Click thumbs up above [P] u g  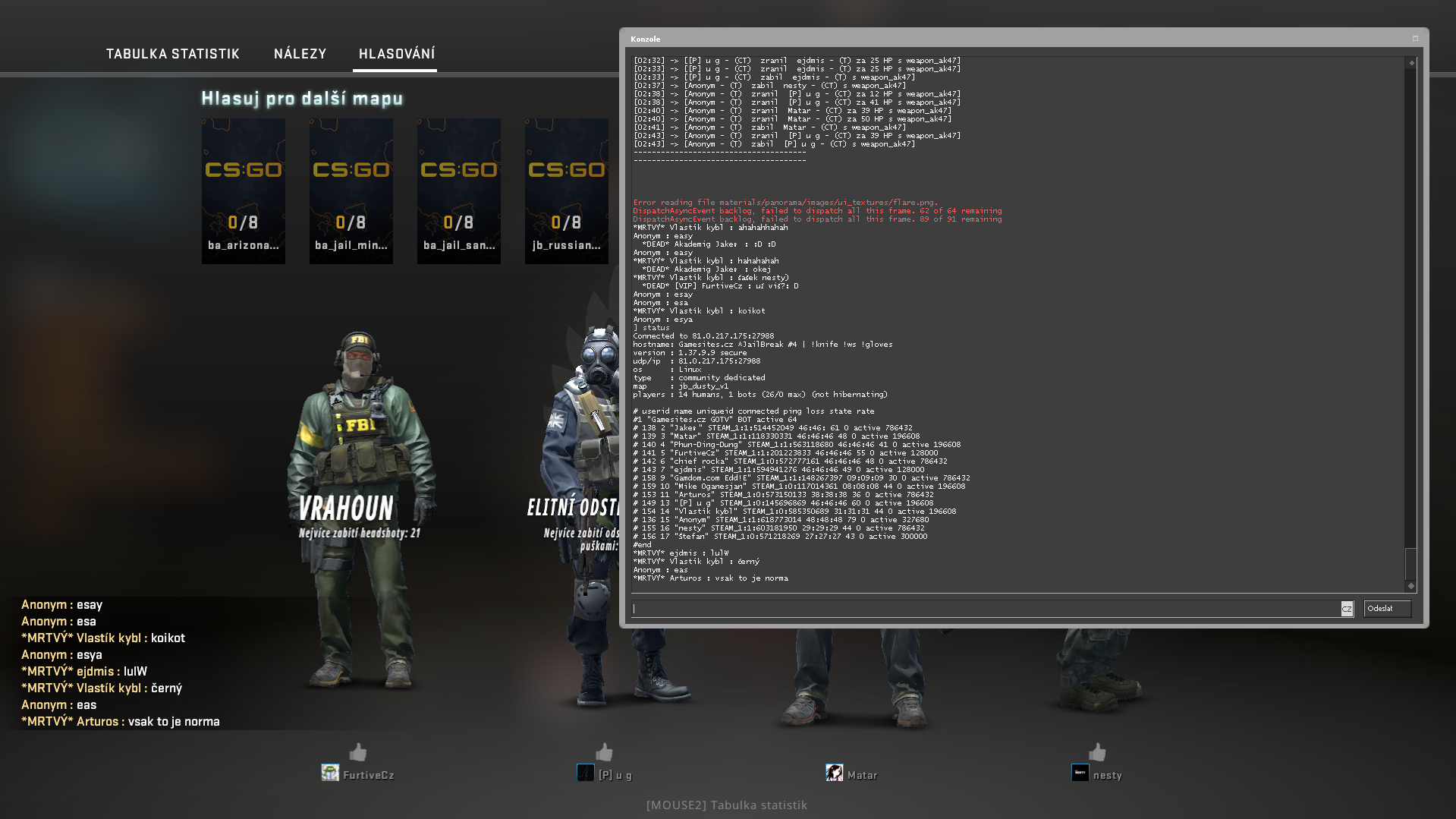pyautogui.click(x=604, y=752)
